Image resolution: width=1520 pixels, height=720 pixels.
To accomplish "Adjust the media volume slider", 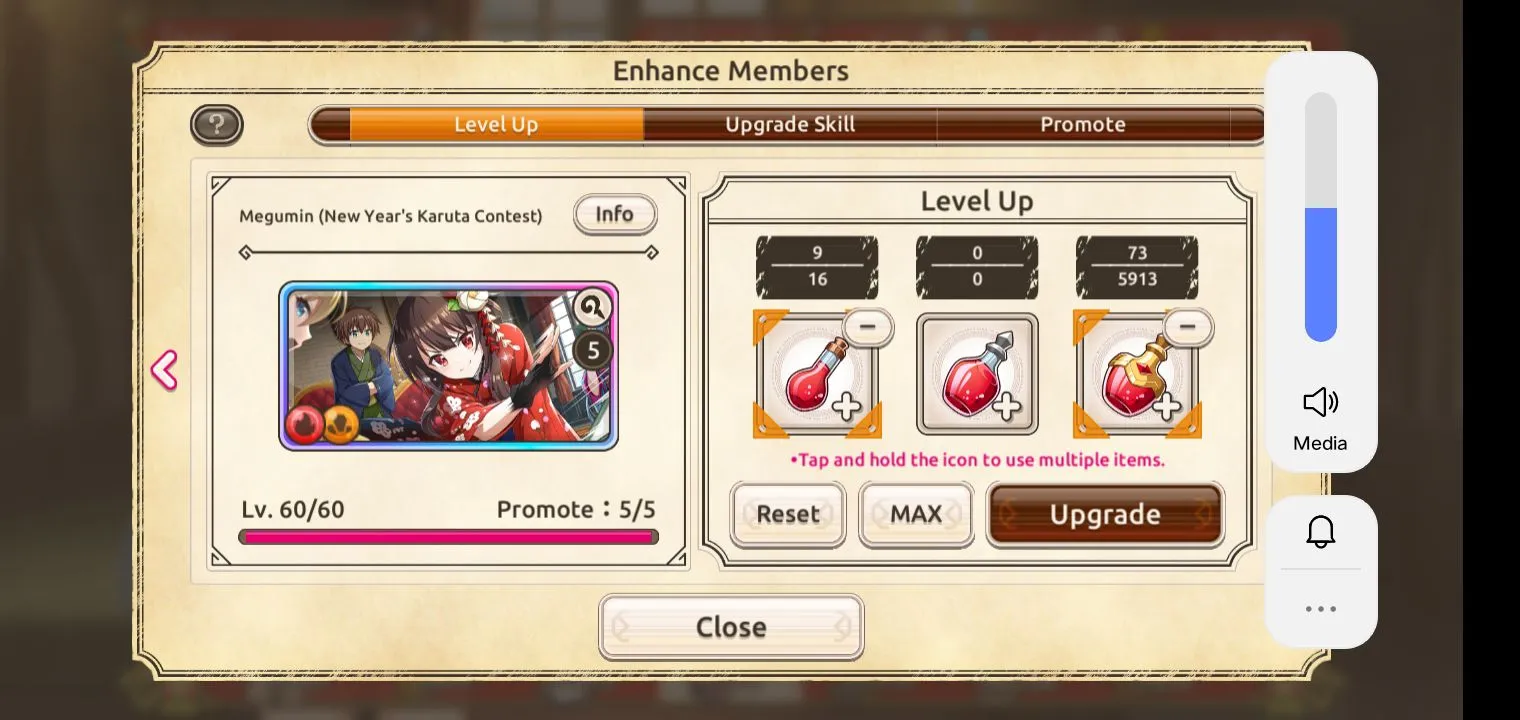I will 1321,217.
